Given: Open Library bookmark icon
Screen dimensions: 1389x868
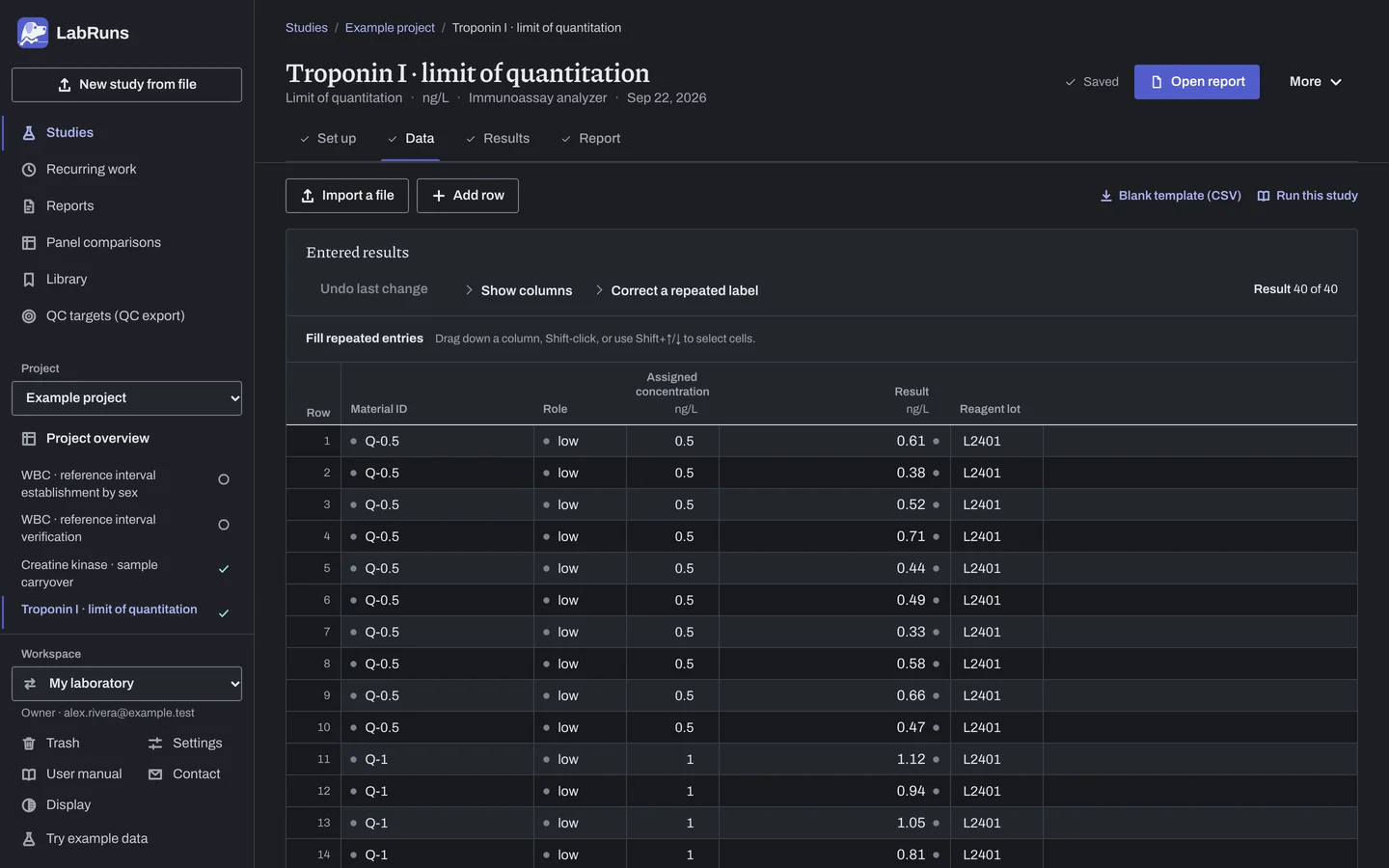Looking at the screenshot, I should (29, 280).
